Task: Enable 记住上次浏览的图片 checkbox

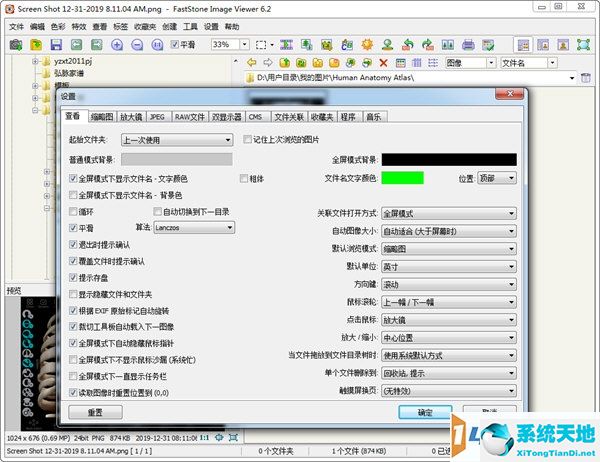Action: [x=247, y=139]
